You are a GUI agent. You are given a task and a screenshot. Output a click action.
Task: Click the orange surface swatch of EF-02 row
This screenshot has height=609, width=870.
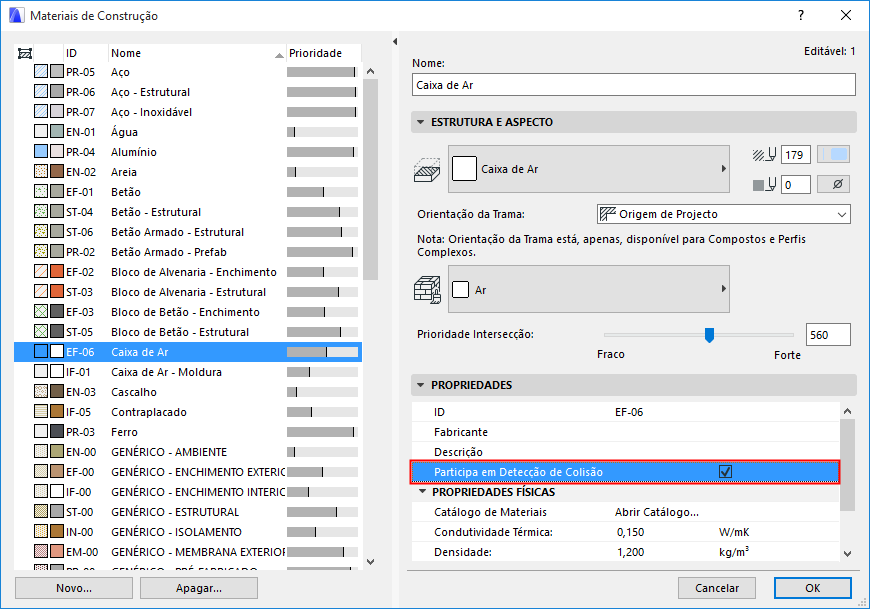[57, 271]
